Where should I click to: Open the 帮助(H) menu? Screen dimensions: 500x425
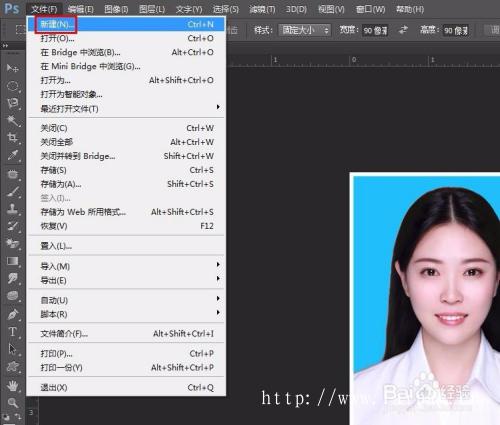click(x=410, y=9)
